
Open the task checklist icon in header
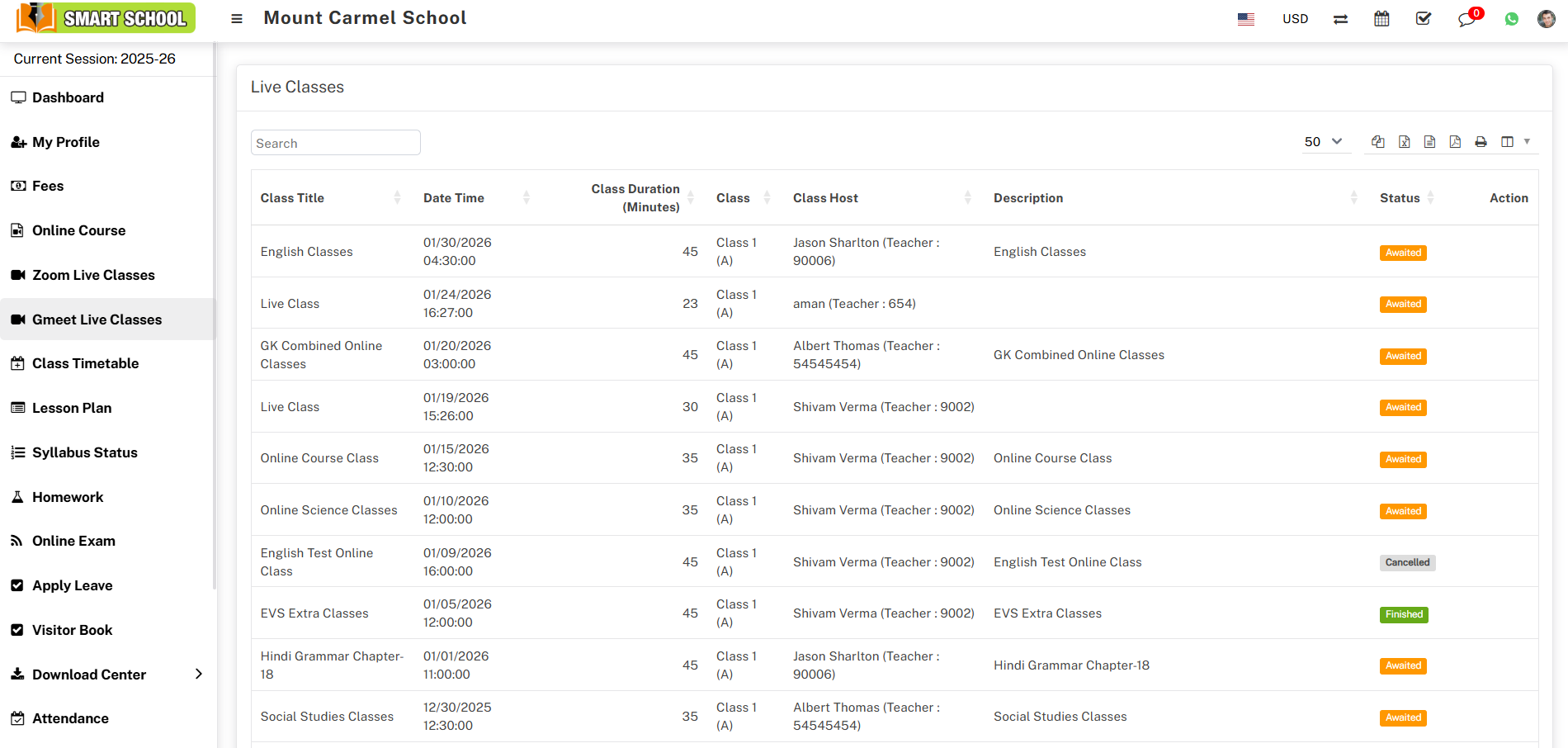1424,19
